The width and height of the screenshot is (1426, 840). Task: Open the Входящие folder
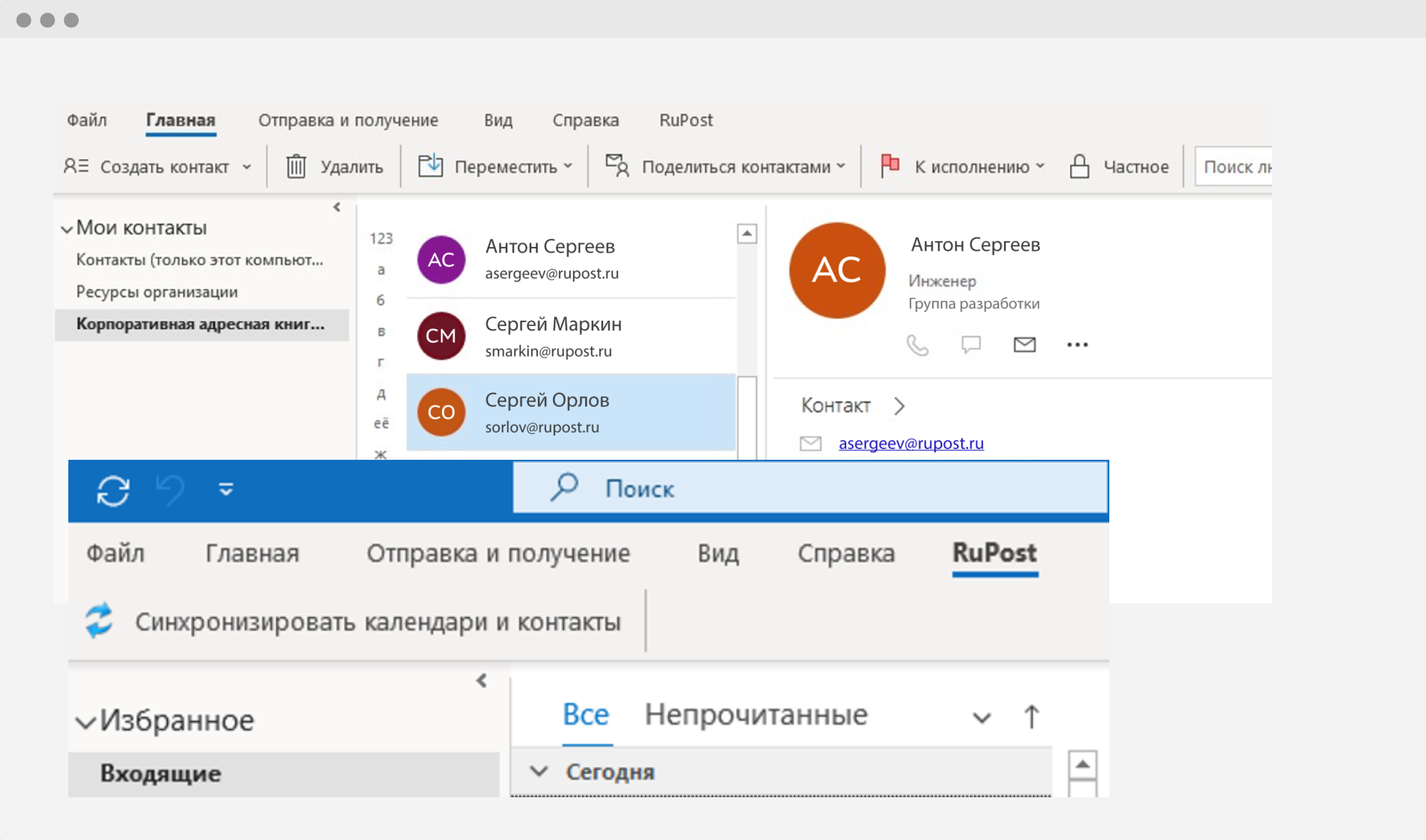coord(284,773)
